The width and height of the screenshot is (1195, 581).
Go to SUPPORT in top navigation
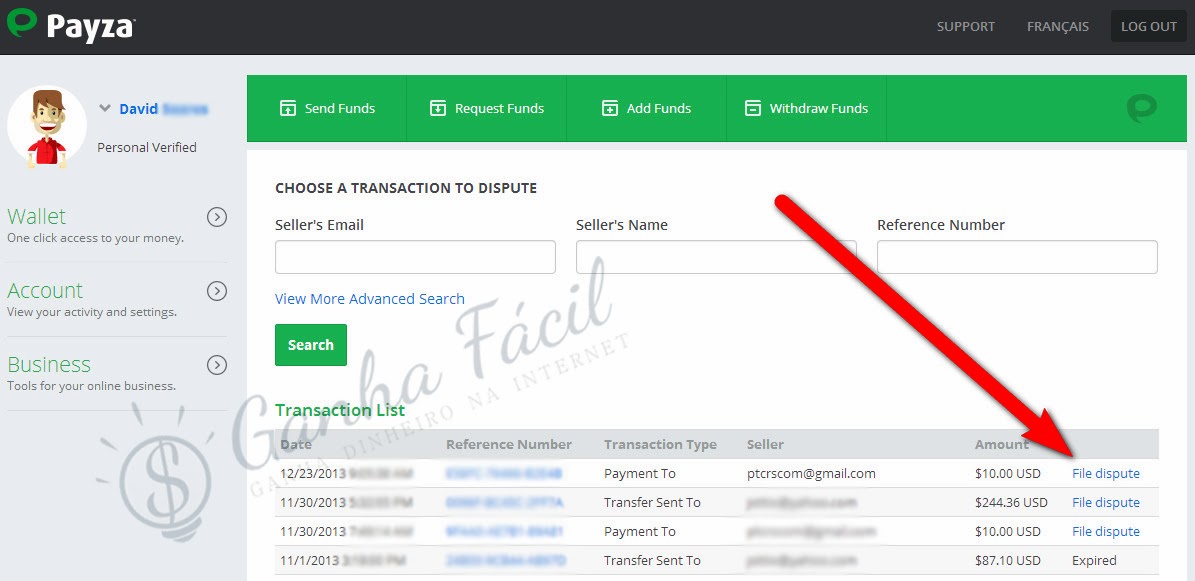click(x=966, y=27)
